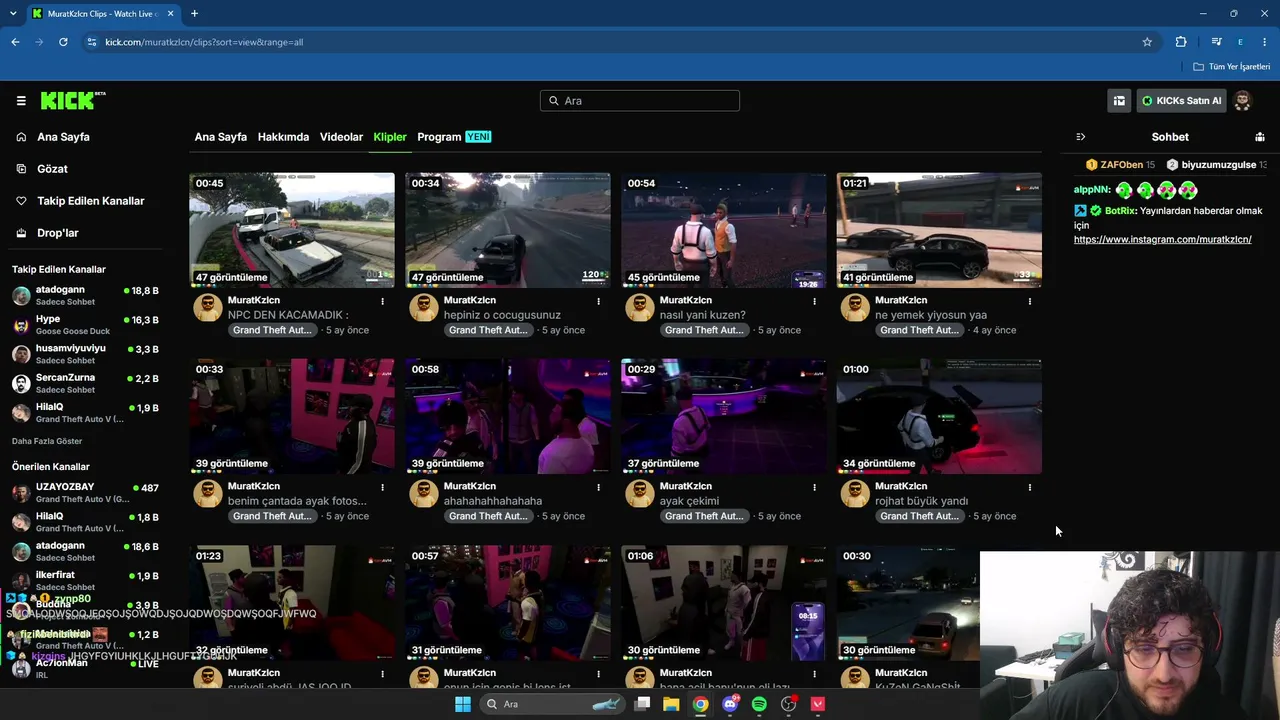Open Chrome's three-dot menu
Viewport: 1280px width, 720px height.
[1265, 42]
